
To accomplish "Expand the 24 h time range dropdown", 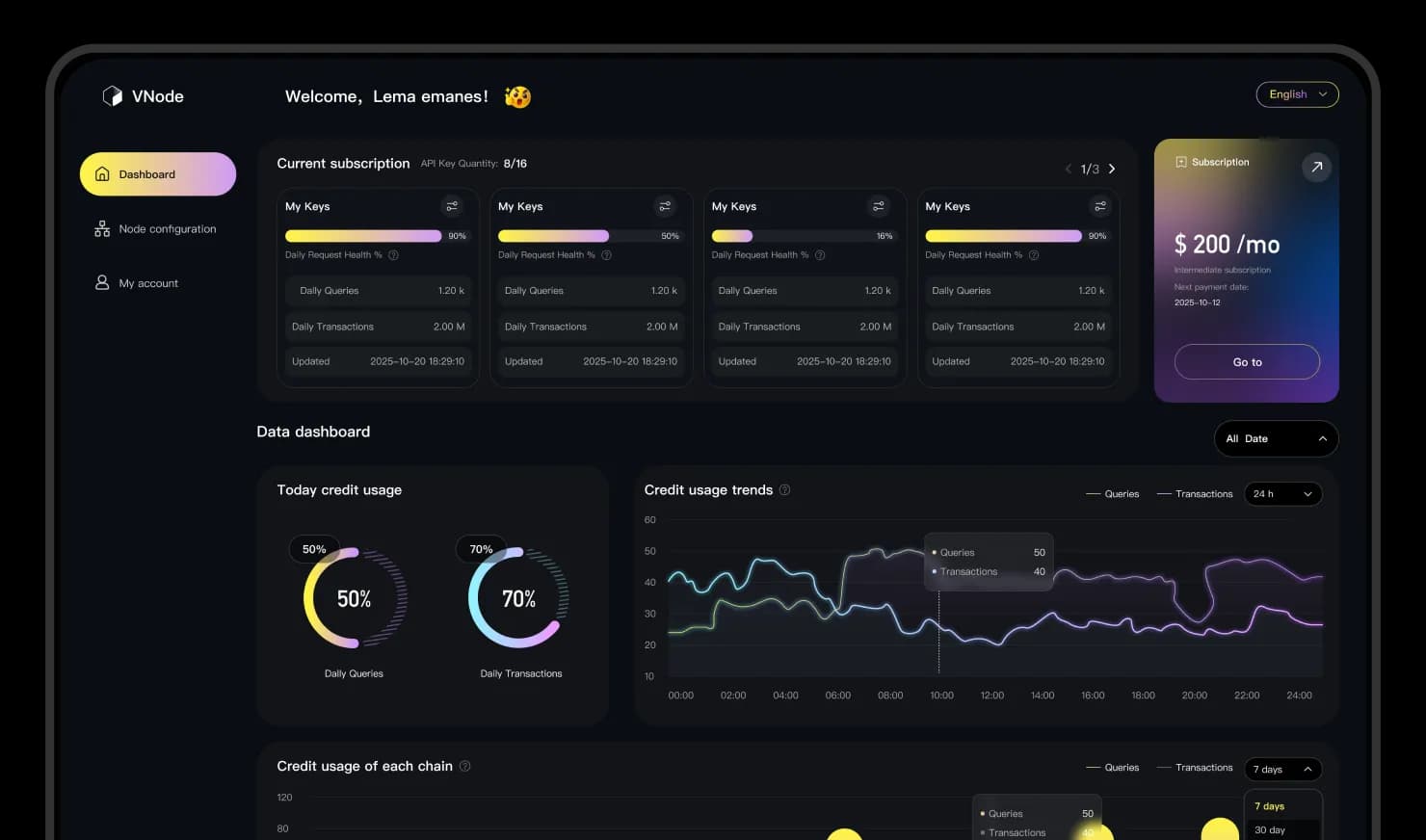I will click(x=1282, y=493).
